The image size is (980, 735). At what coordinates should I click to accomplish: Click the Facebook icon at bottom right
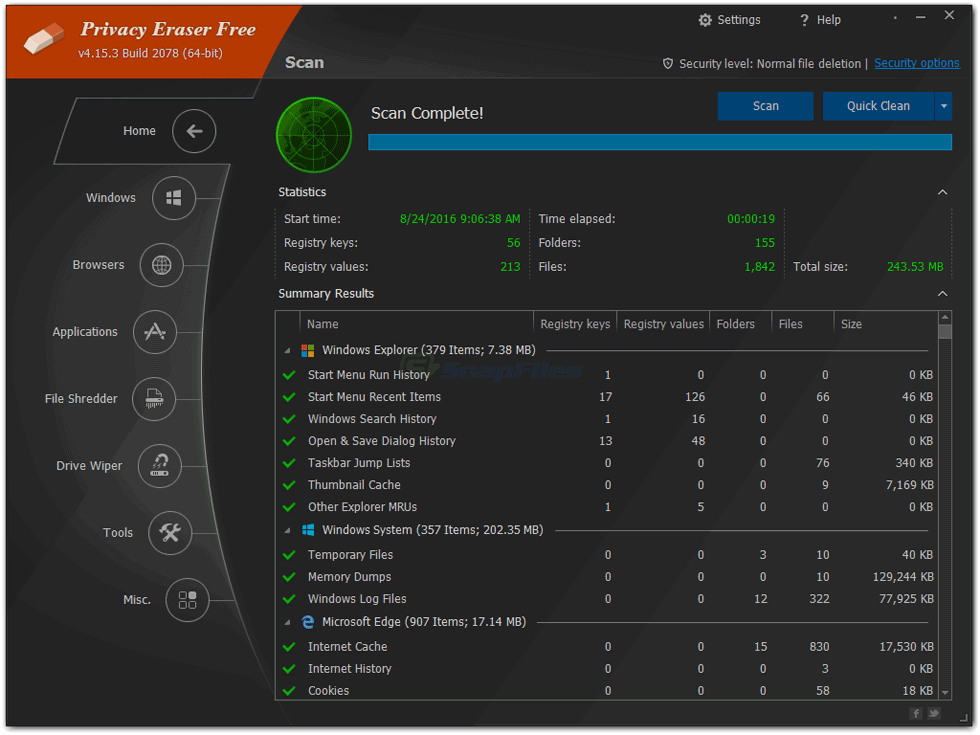click(915, 713)
